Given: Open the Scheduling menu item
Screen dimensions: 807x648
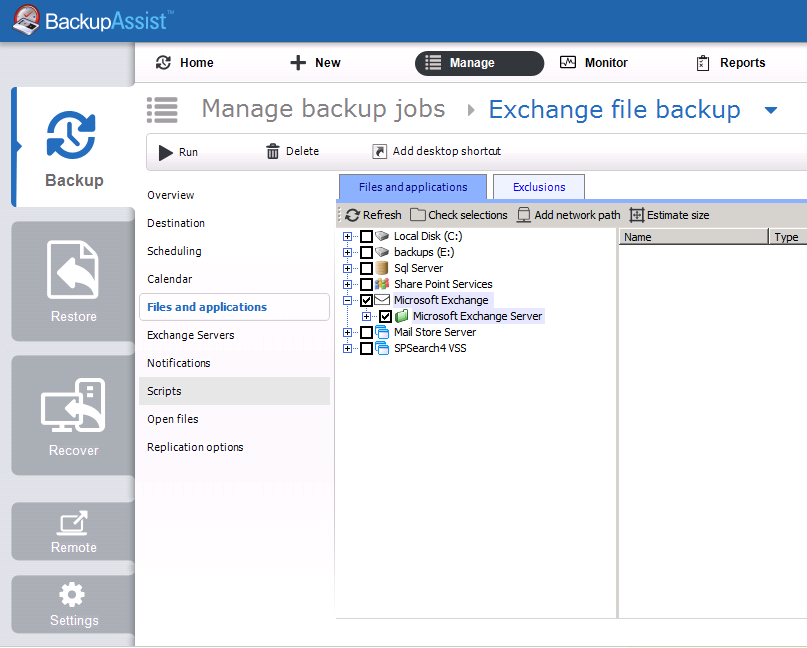Looking at the screenshot, I should click(x=174, y=251).
